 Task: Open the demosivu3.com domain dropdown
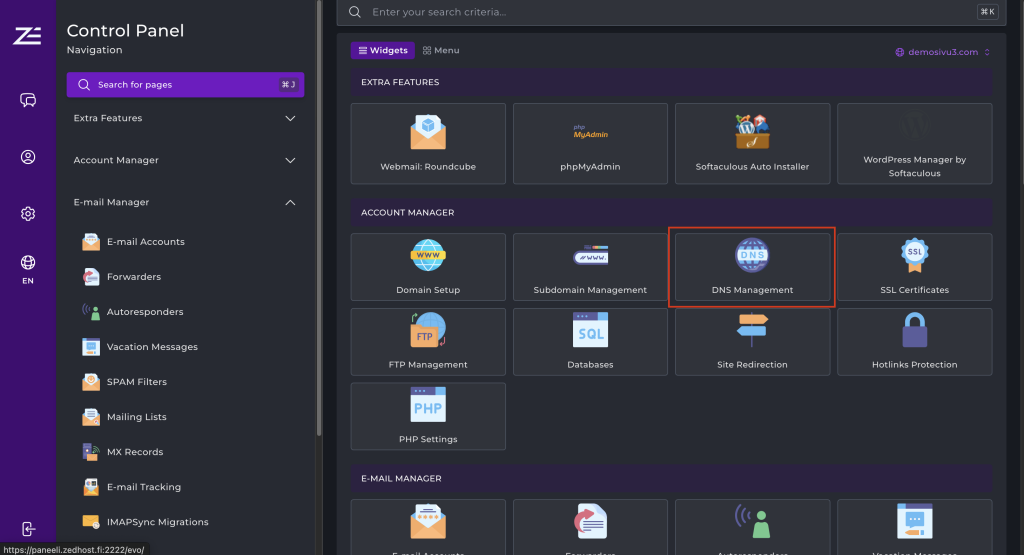point(942,52)
